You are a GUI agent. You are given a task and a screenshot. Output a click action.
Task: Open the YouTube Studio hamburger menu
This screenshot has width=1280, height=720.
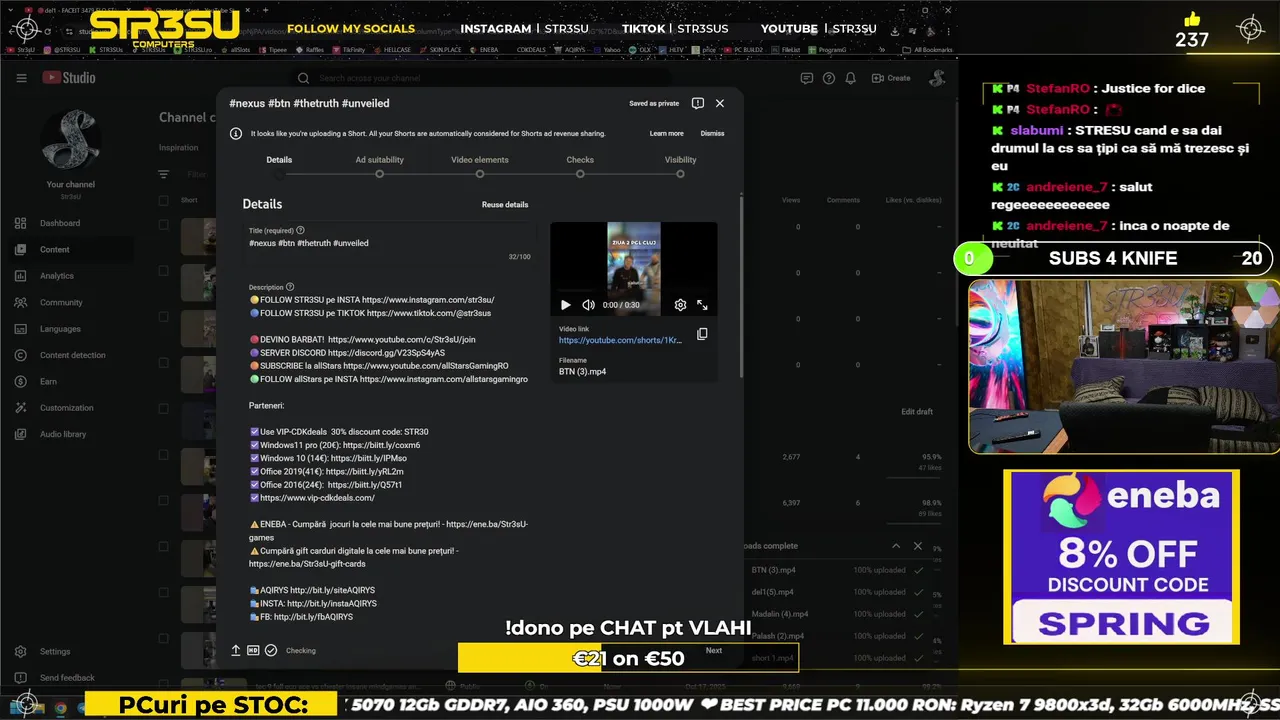point(21,77)
